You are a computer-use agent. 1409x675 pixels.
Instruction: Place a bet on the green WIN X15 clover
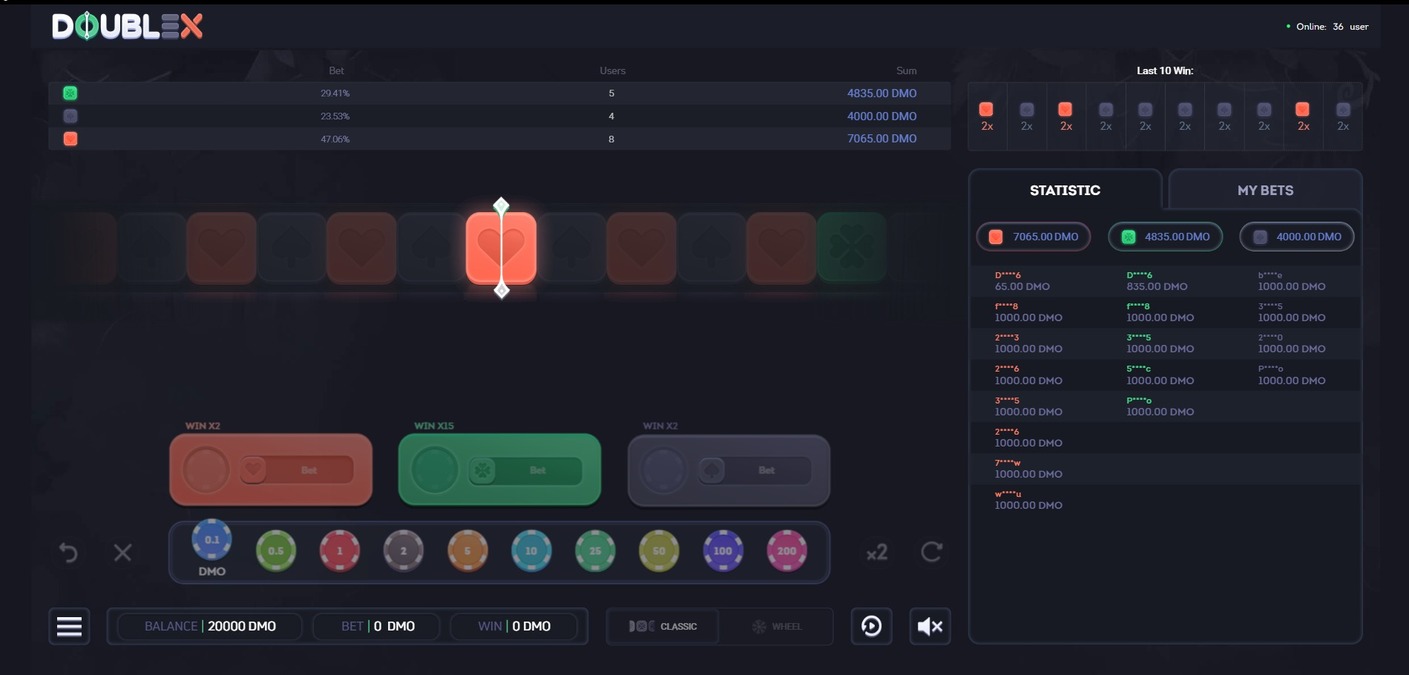coord(499,470)
